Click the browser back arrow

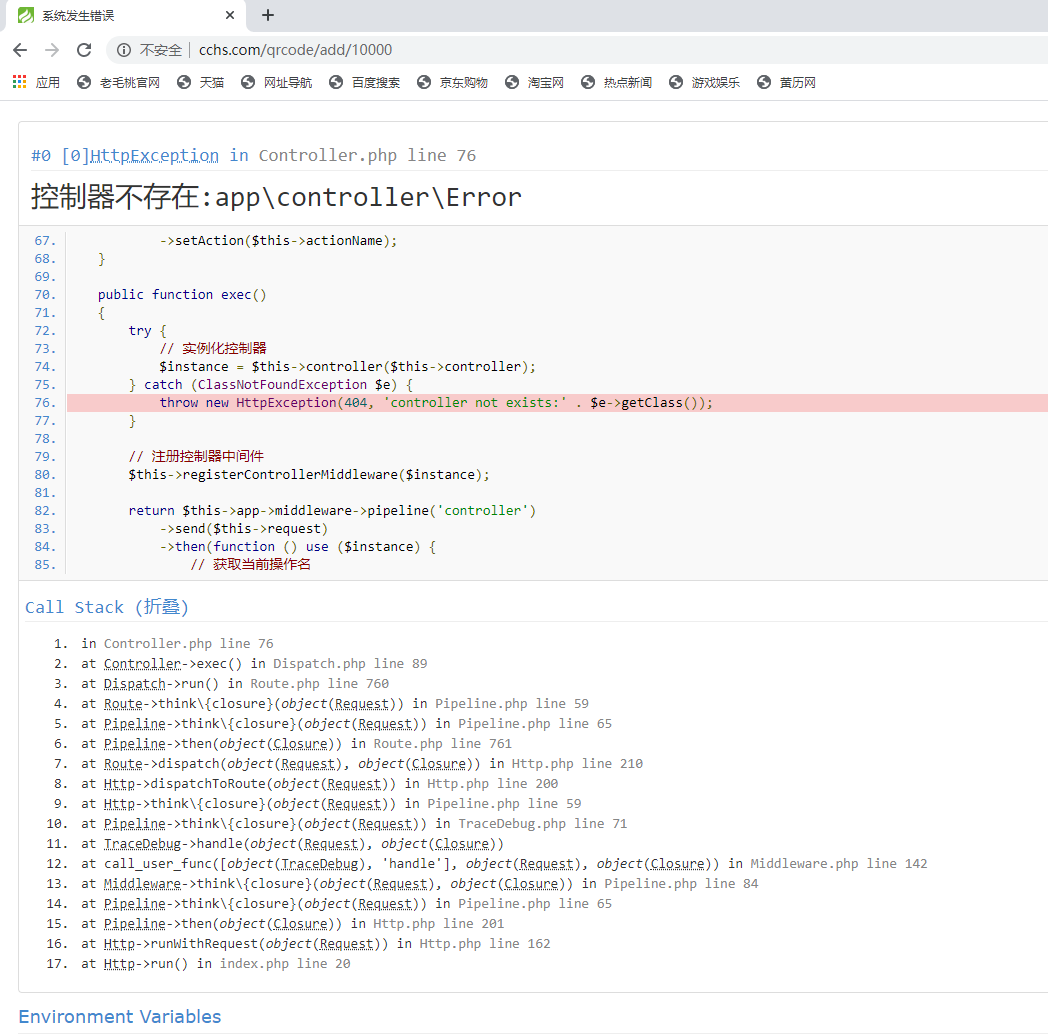coord(20,50)
